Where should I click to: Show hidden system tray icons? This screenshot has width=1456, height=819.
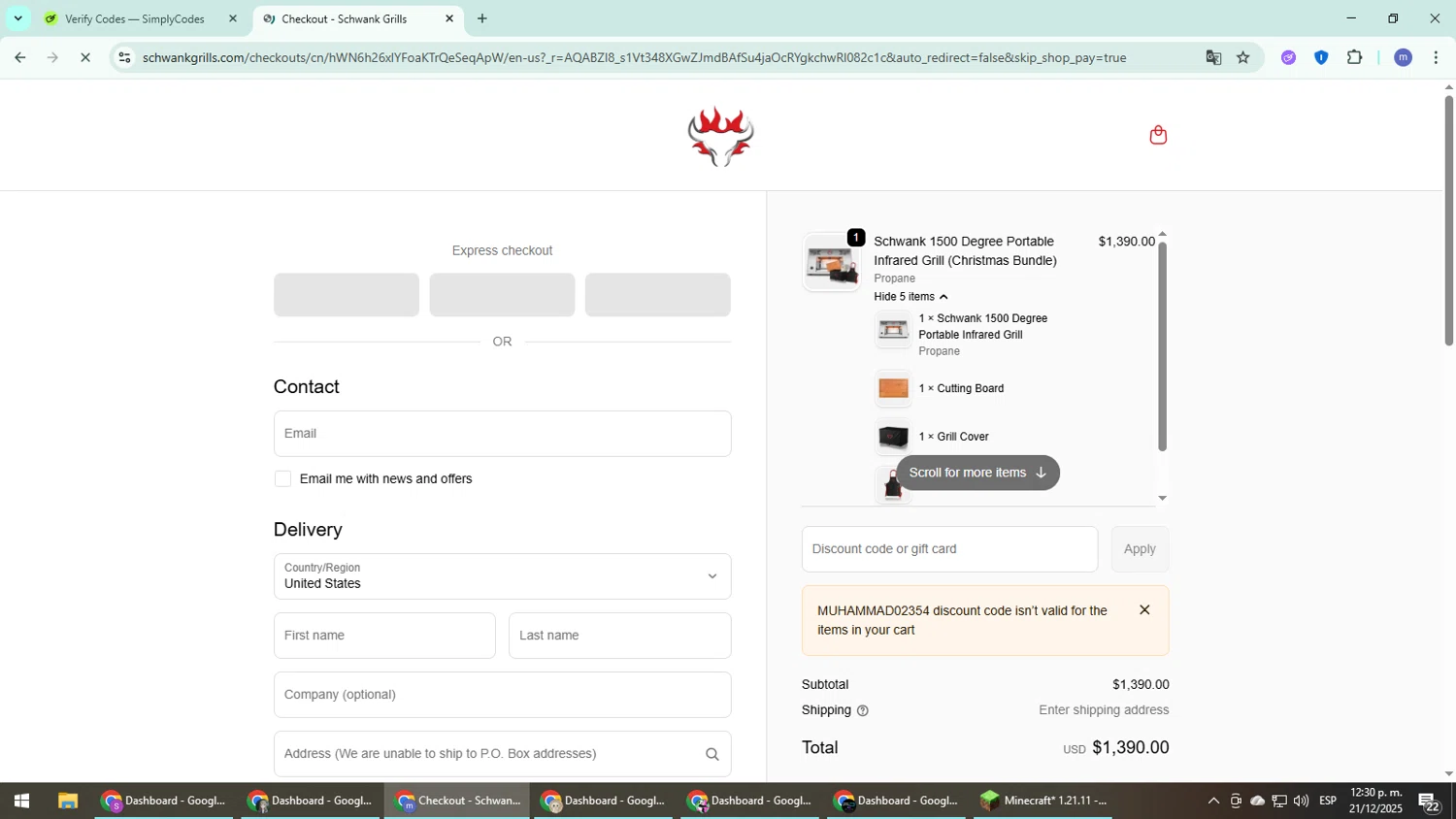(x=1213, y=801)
